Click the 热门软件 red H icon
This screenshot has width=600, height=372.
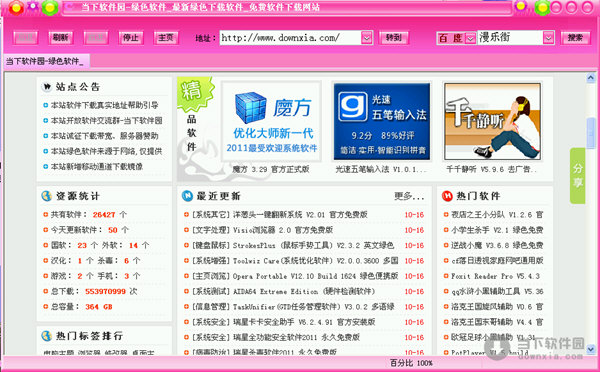click(x=447, y=196)
